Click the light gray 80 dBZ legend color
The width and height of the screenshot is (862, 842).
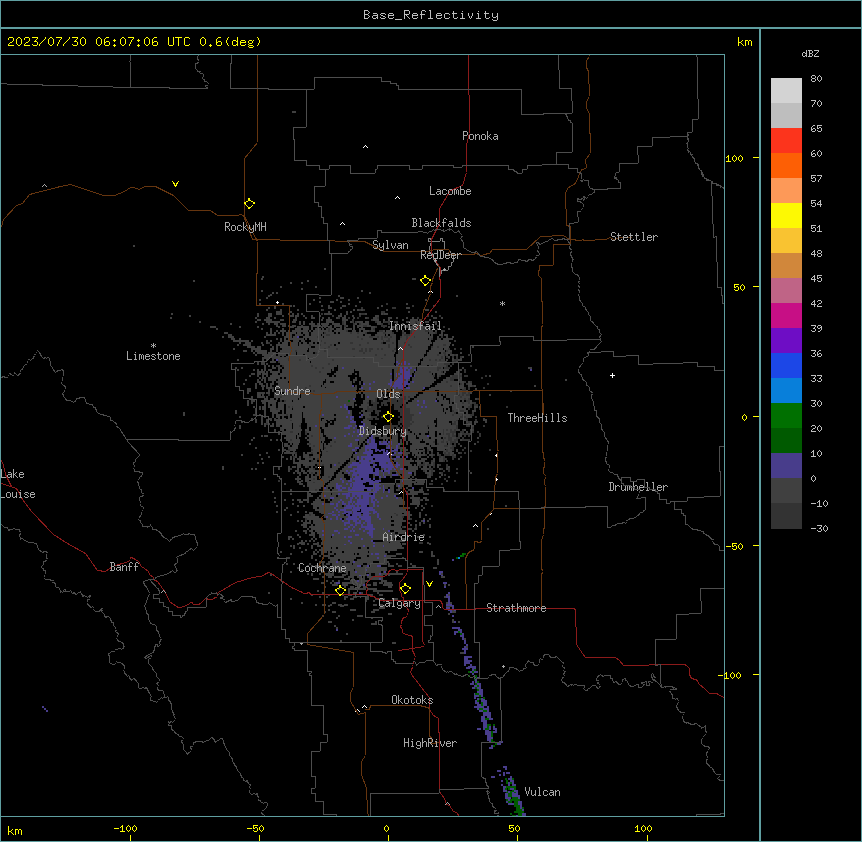(786, 91)
